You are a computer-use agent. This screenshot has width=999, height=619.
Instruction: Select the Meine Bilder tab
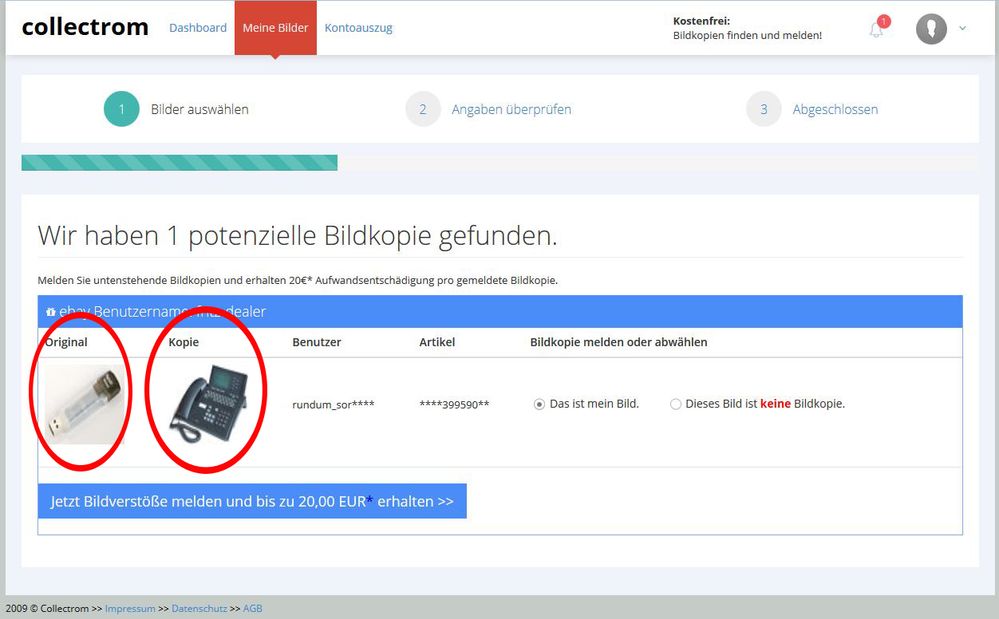275,28
